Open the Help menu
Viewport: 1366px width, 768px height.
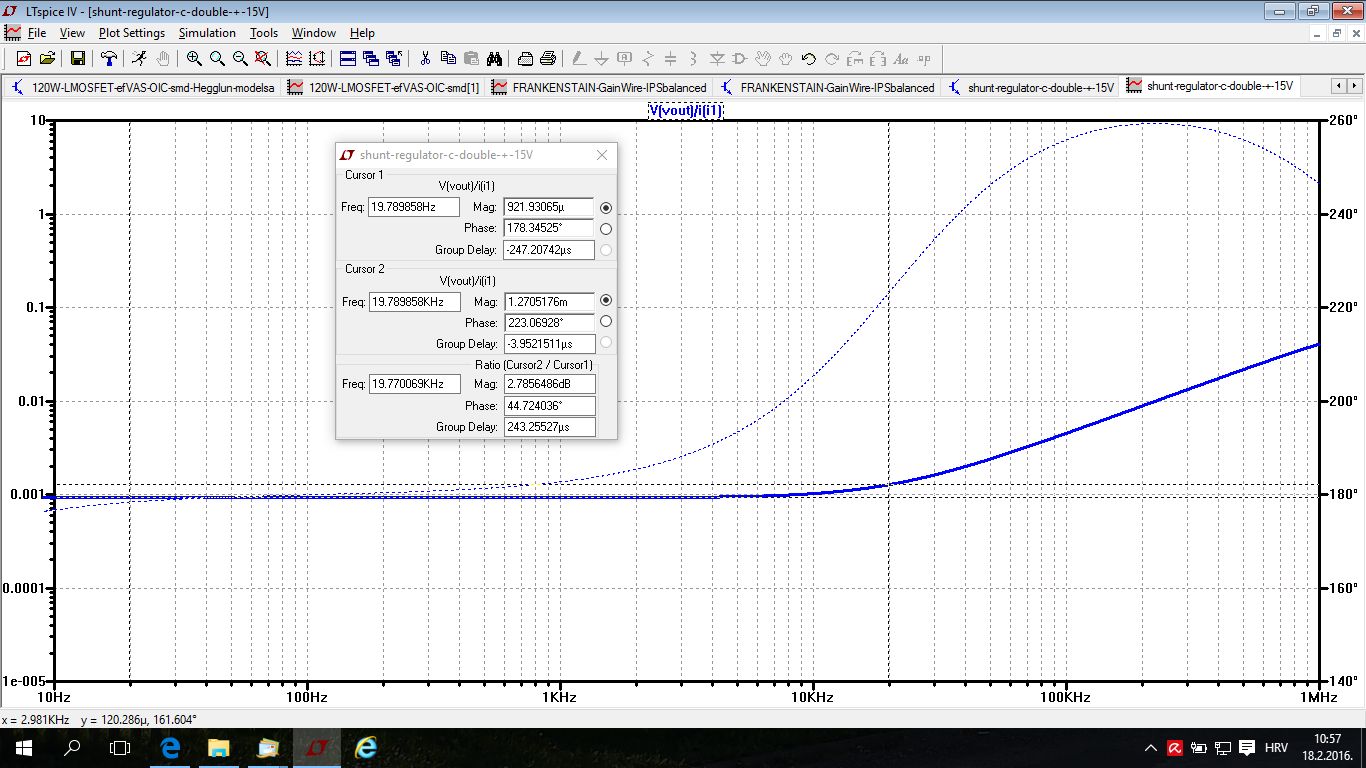pyautogui.click(x=362, y=33)
